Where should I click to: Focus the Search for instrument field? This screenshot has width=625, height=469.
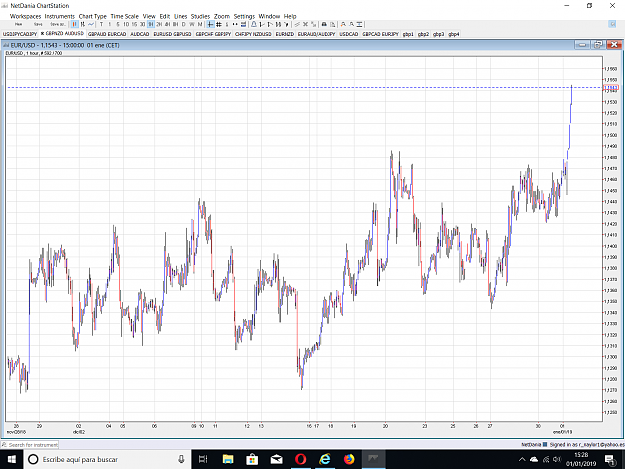click(x=30, y=445)
